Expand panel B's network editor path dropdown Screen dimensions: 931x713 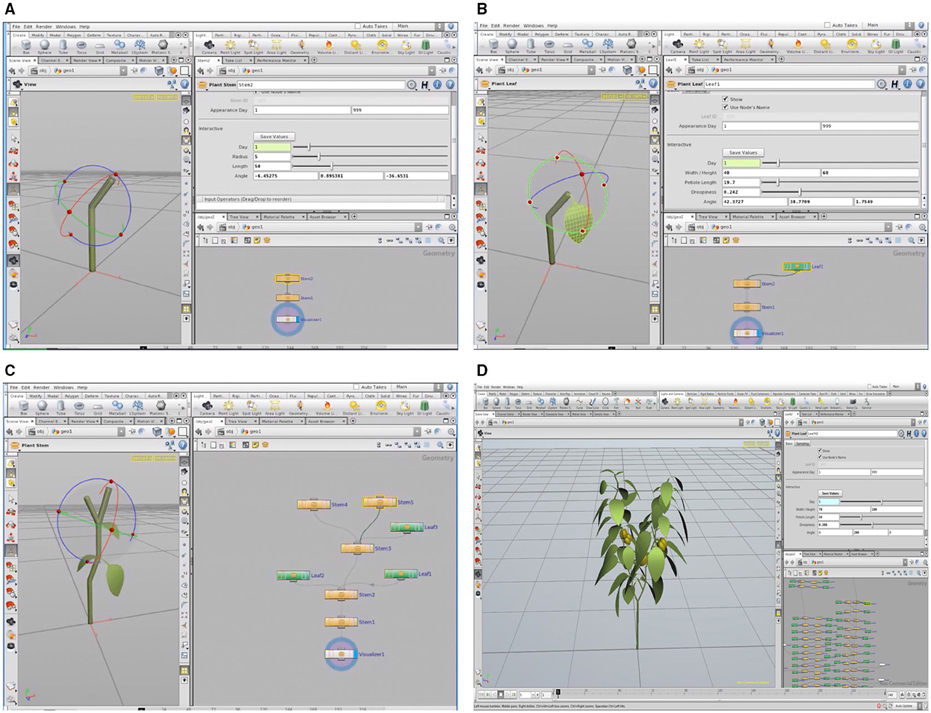click(x=886, y=227)
